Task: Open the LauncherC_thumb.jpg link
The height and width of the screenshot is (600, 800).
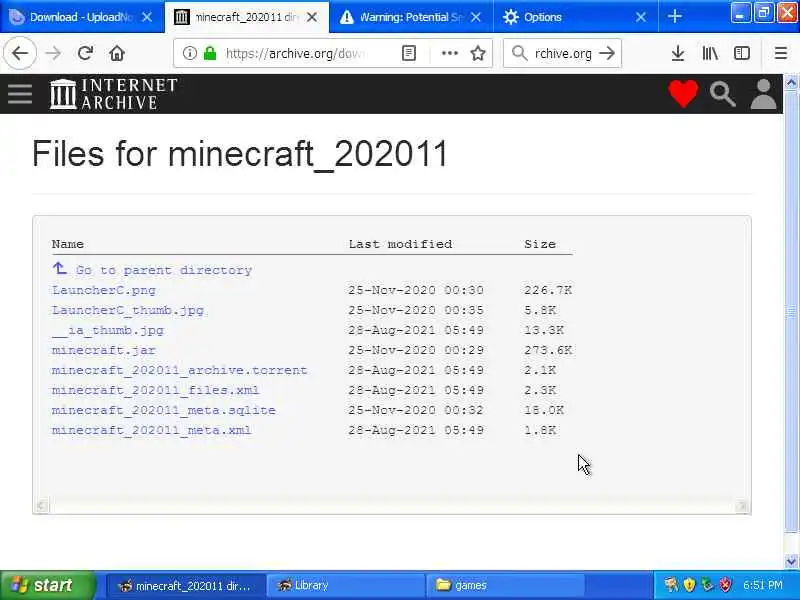Action: 128,310
